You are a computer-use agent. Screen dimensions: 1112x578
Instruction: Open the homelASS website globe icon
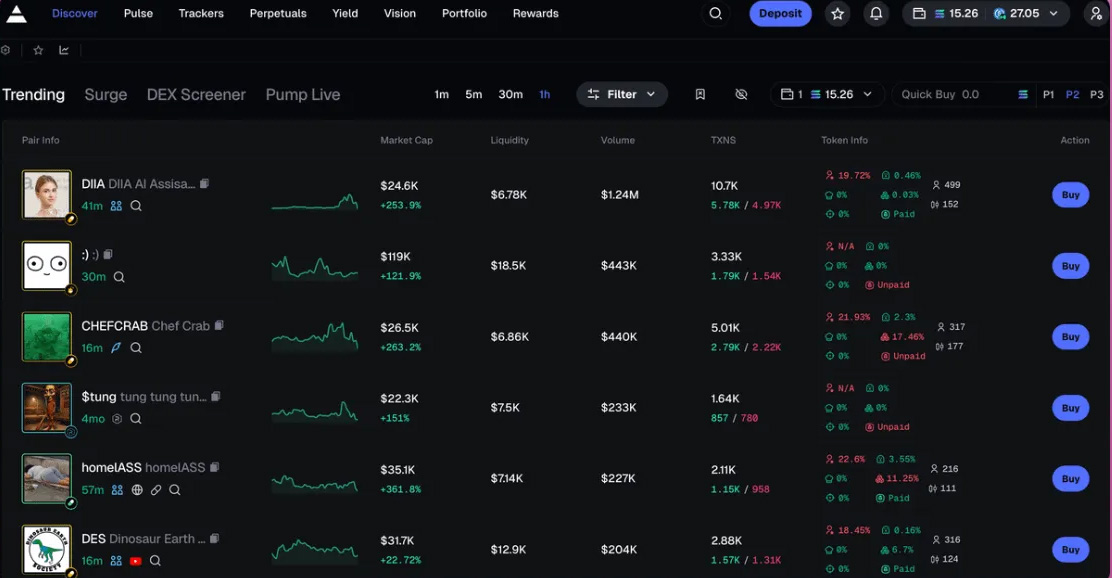pyautogui.click(x=137, y=490)
